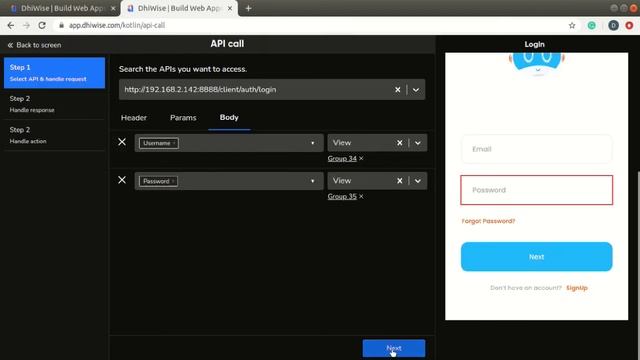
Task: Delete the Username body row
Action: click(122, 142)
